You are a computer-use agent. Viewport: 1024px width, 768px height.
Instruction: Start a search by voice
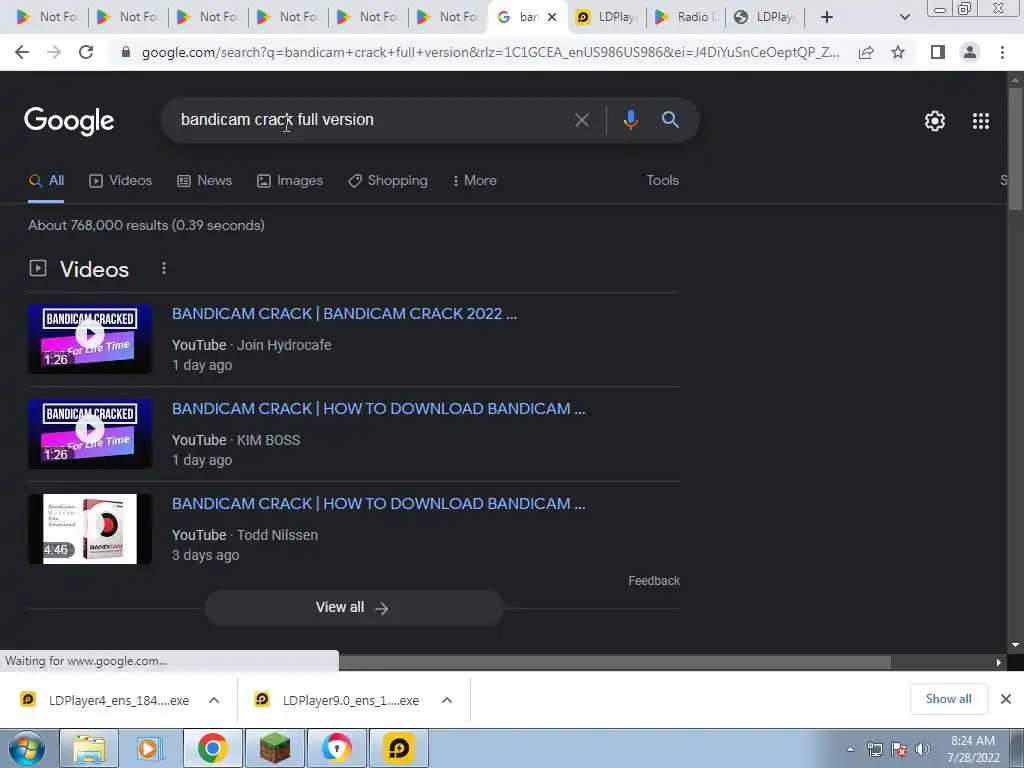tap(630, 120)
